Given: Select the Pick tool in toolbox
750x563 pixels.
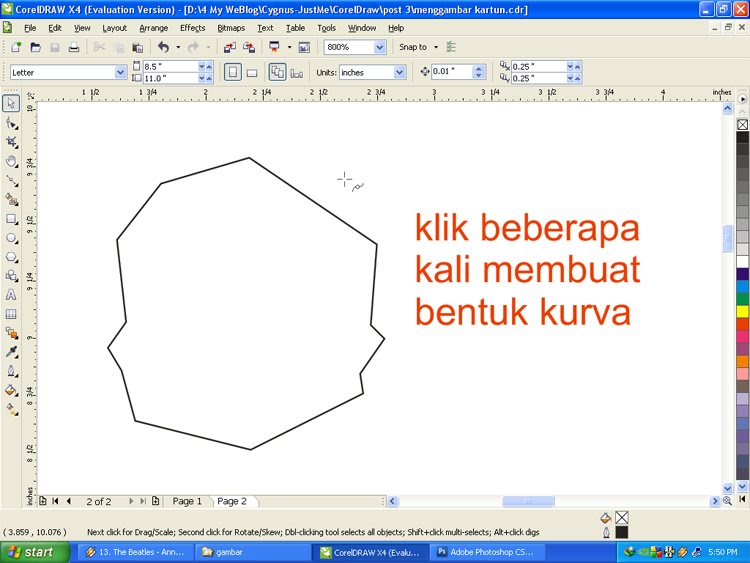Looking at the screenshot, I should pyautogui.click(x=11, y=103).
